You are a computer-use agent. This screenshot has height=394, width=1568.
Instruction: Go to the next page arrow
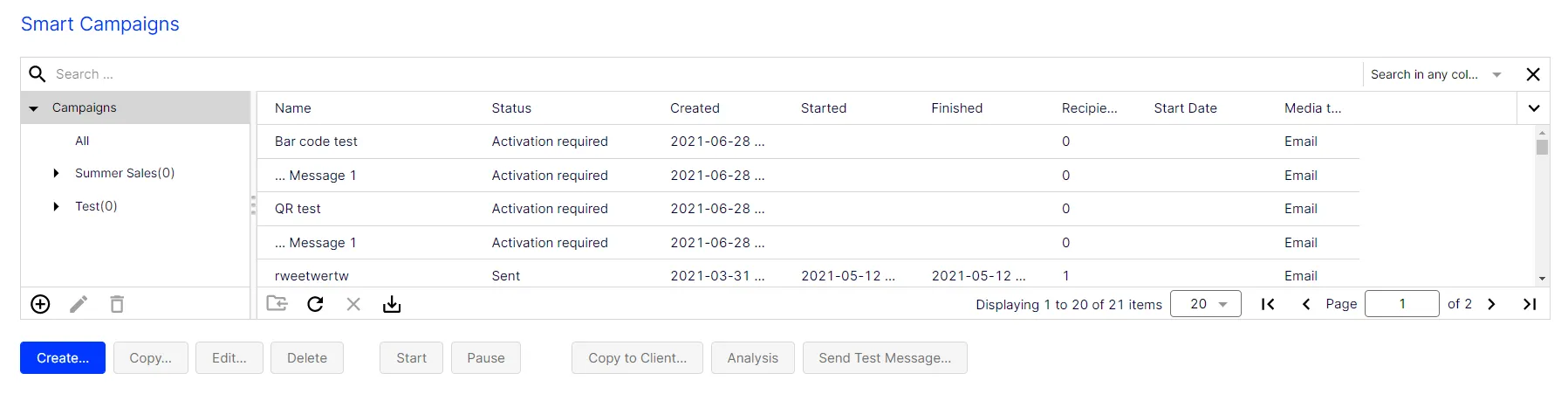click(x=1492, y=304)
